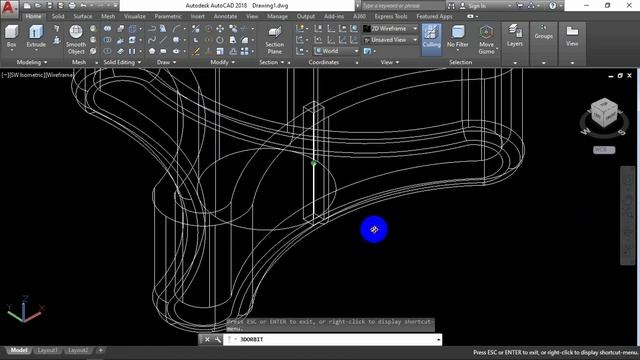
Task: Open the Layers panel button
Action: pos(515,35)
